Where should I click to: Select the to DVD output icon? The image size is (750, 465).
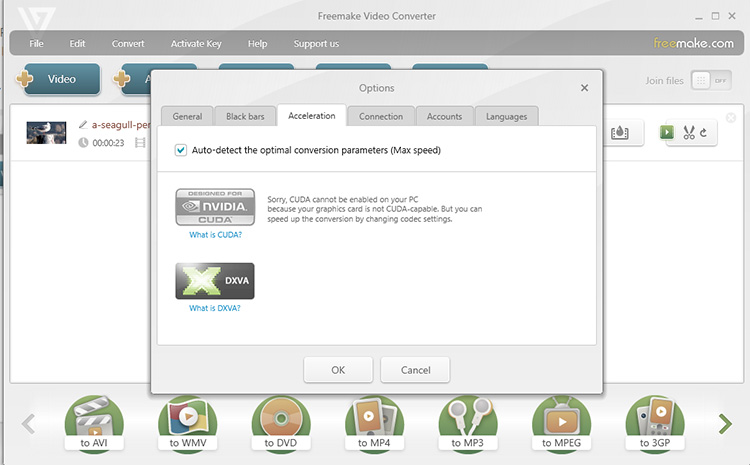[x=281, y=423]
